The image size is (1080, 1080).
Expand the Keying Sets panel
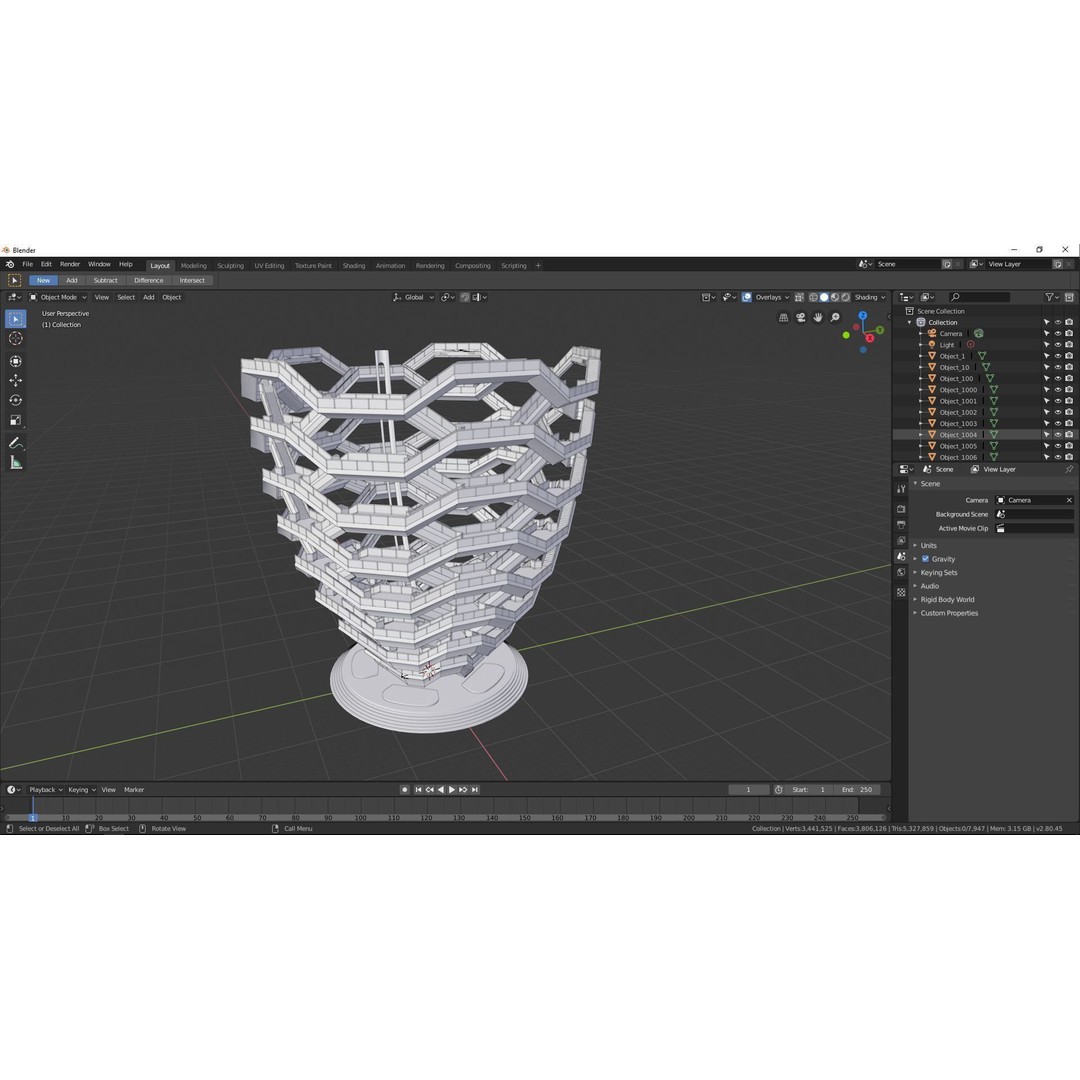coord(939,572)
